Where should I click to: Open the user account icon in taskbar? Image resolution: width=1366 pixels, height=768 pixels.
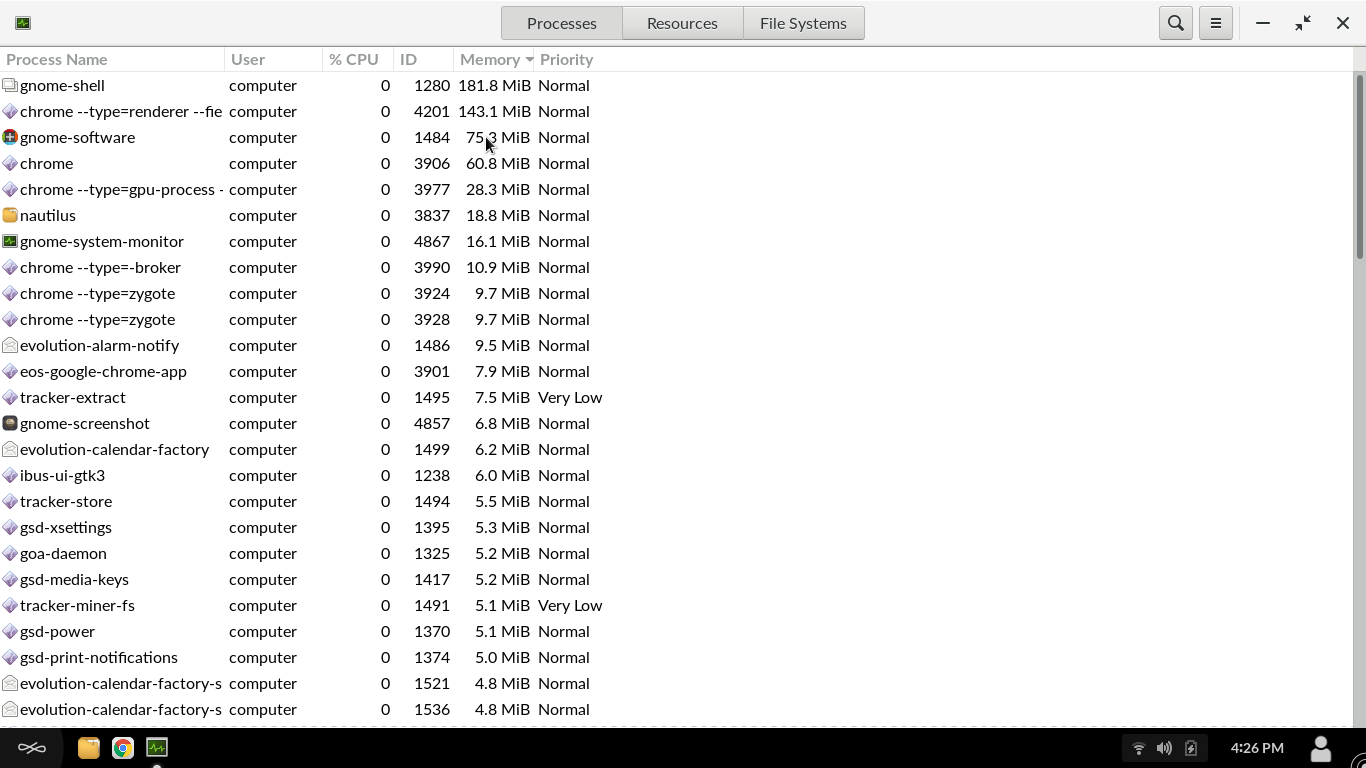click(1321, 748)
